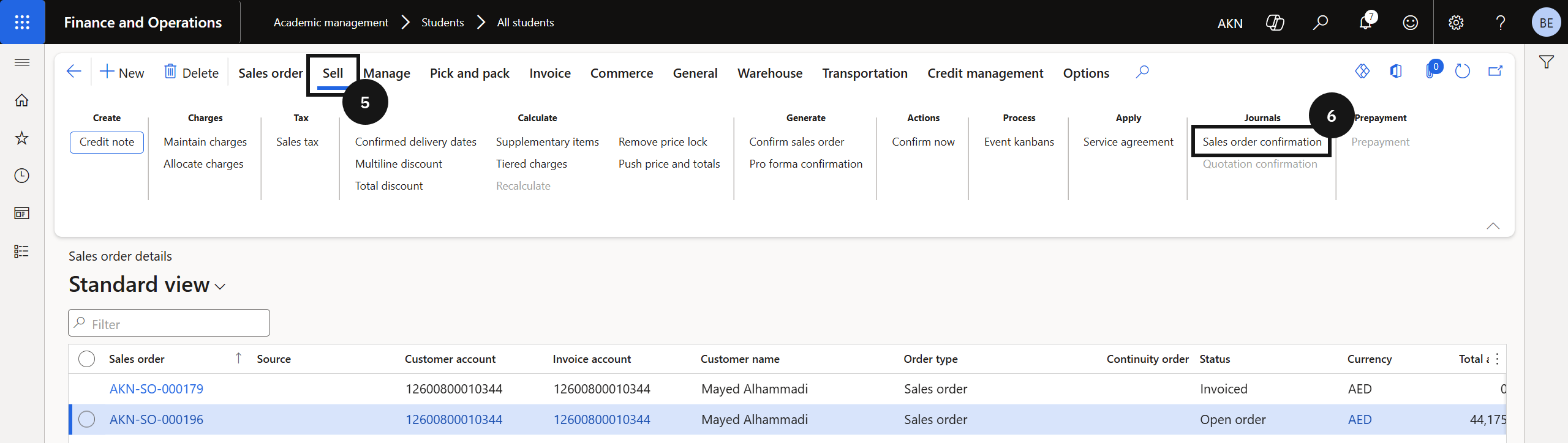Open the Credit management tab

pyautogui.click(x=986, y=73)
